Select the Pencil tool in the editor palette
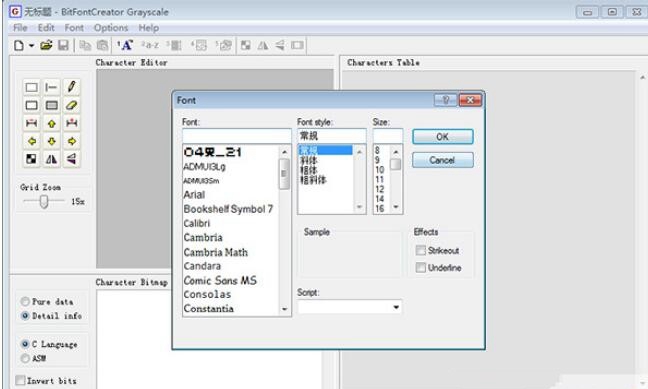Image resolution: width=648 pixels, height=389 pixels. (71, 87)
